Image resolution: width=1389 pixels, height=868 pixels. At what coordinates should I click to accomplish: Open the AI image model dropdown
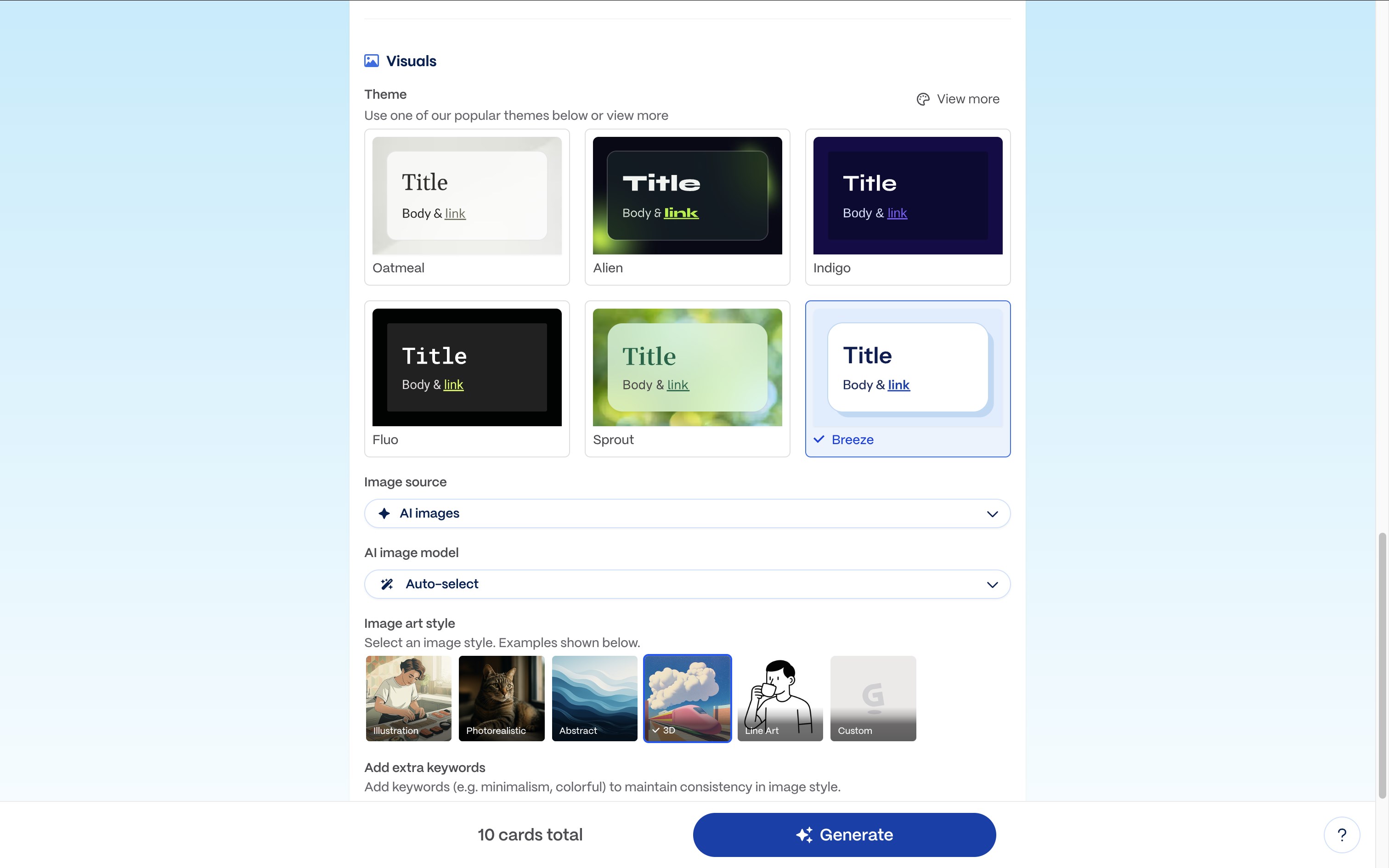coord(687,583)
